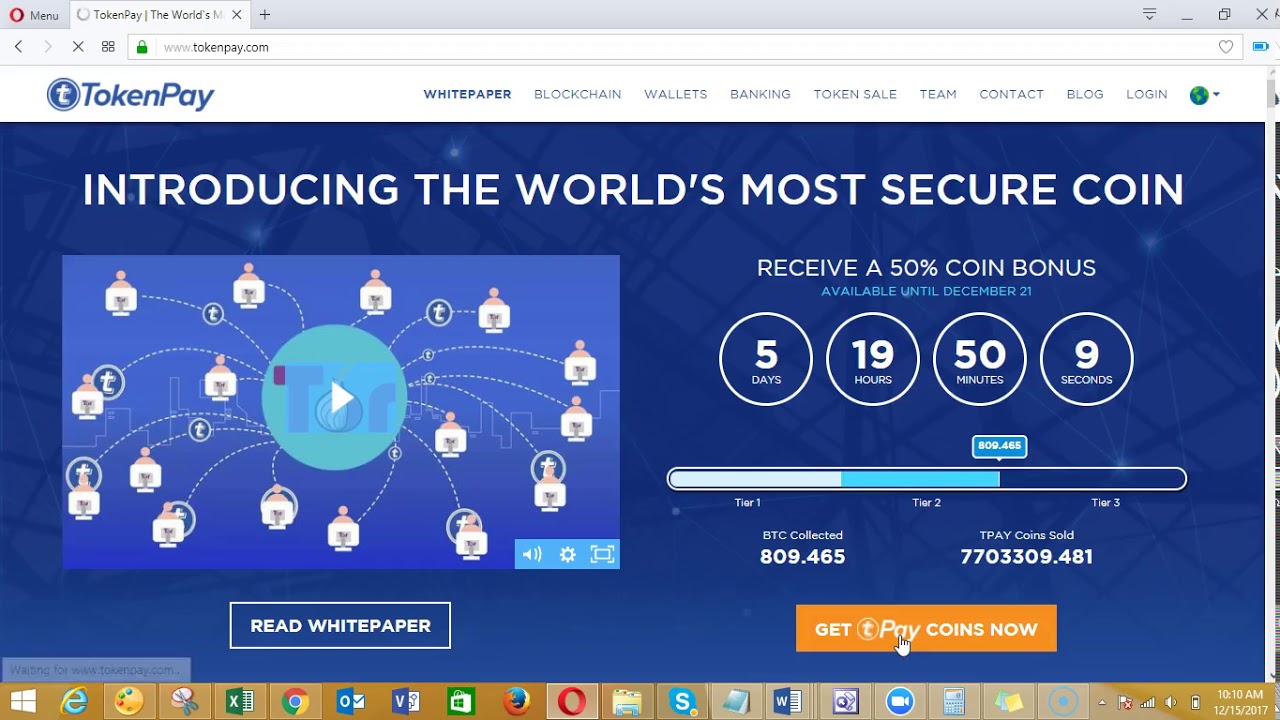Go to TOKEN SALE section

(x=855, y=94)
